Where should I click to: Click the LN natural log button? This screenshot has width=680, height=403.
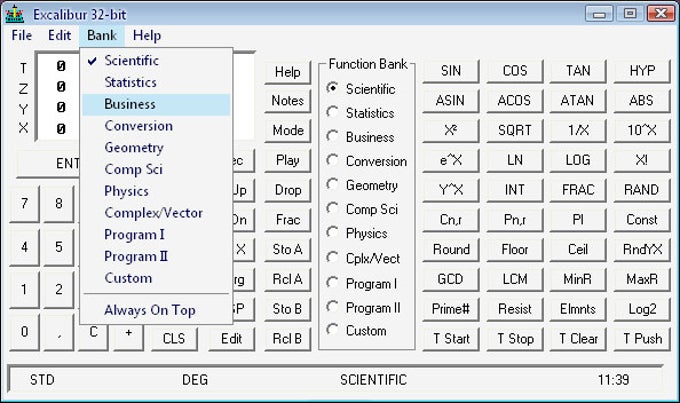[x=515, y=161]
